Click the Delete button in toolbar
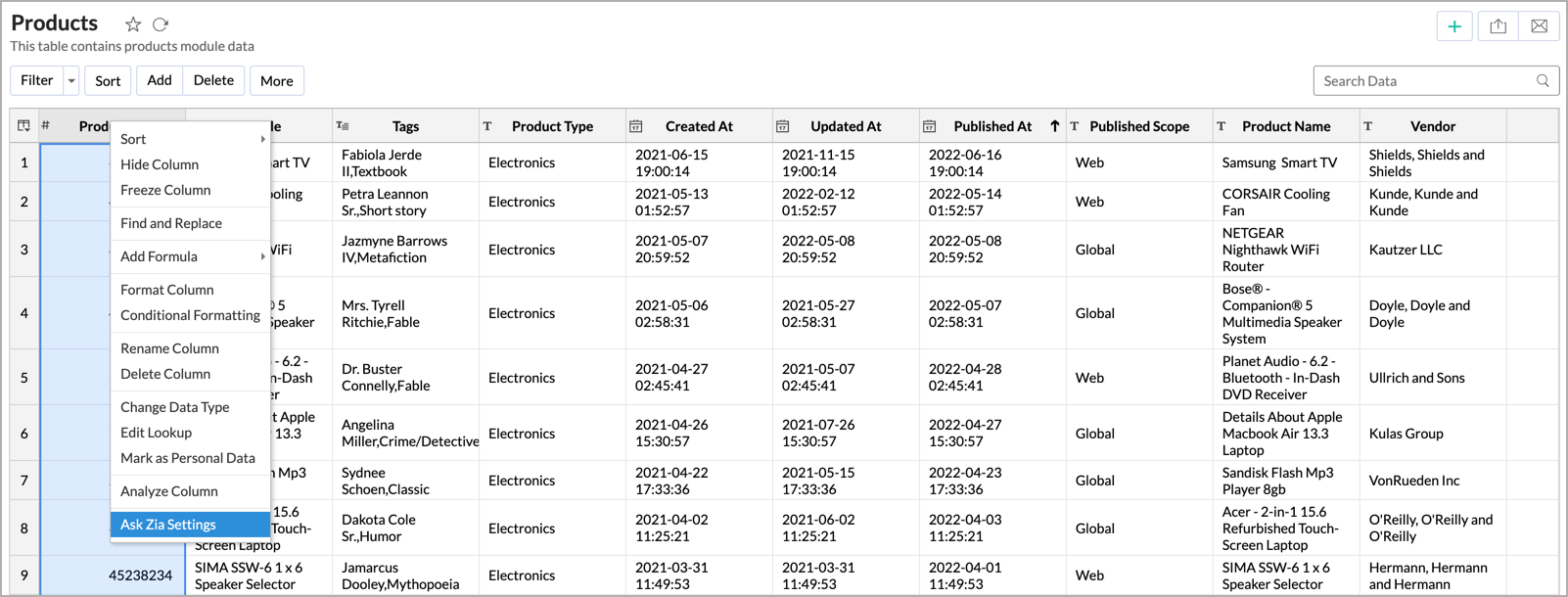This screenshot has width=1568, height=597. [213, 80]
